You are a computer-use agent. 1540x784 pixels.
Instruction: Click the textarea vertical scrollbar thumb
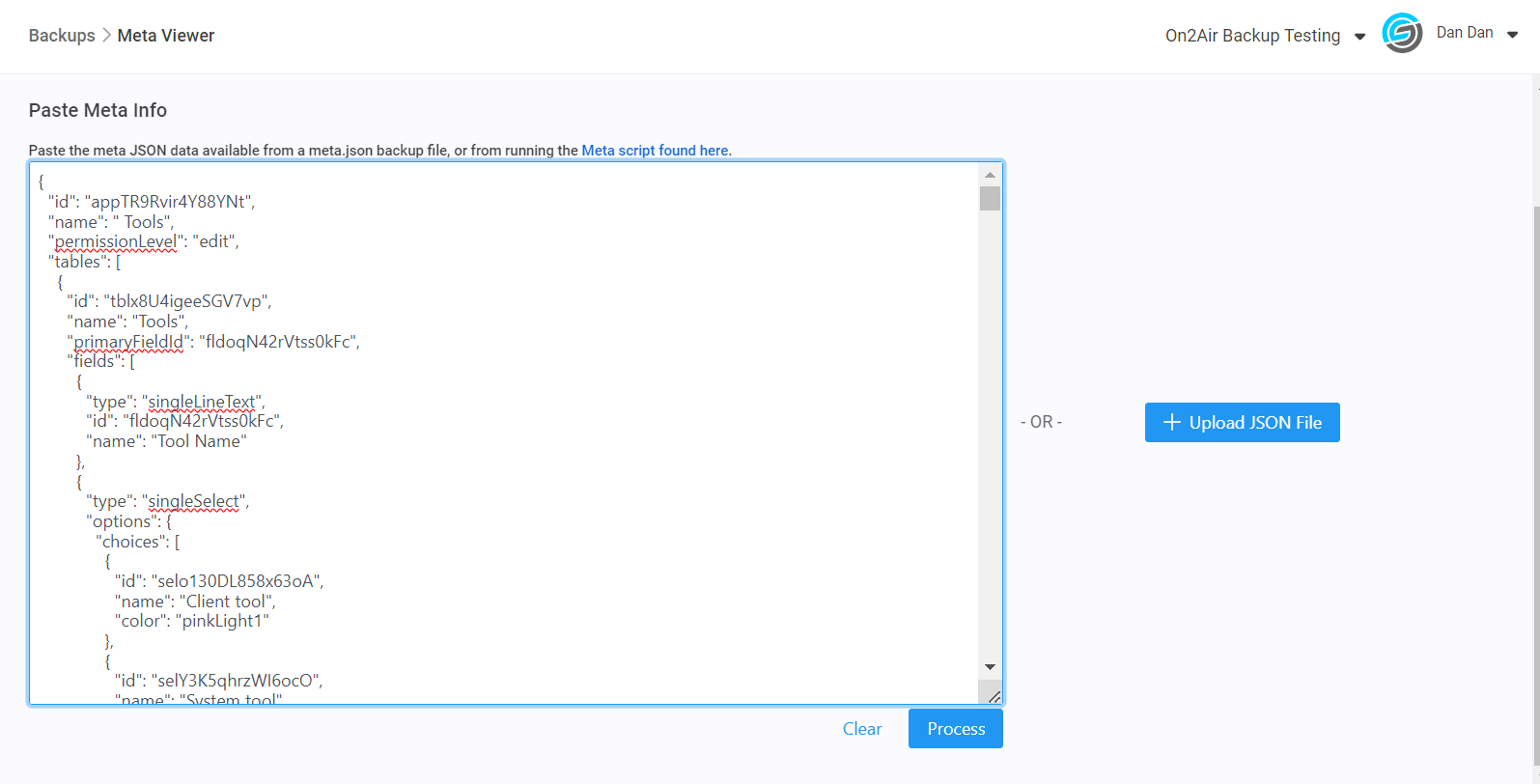click(990, 199)
